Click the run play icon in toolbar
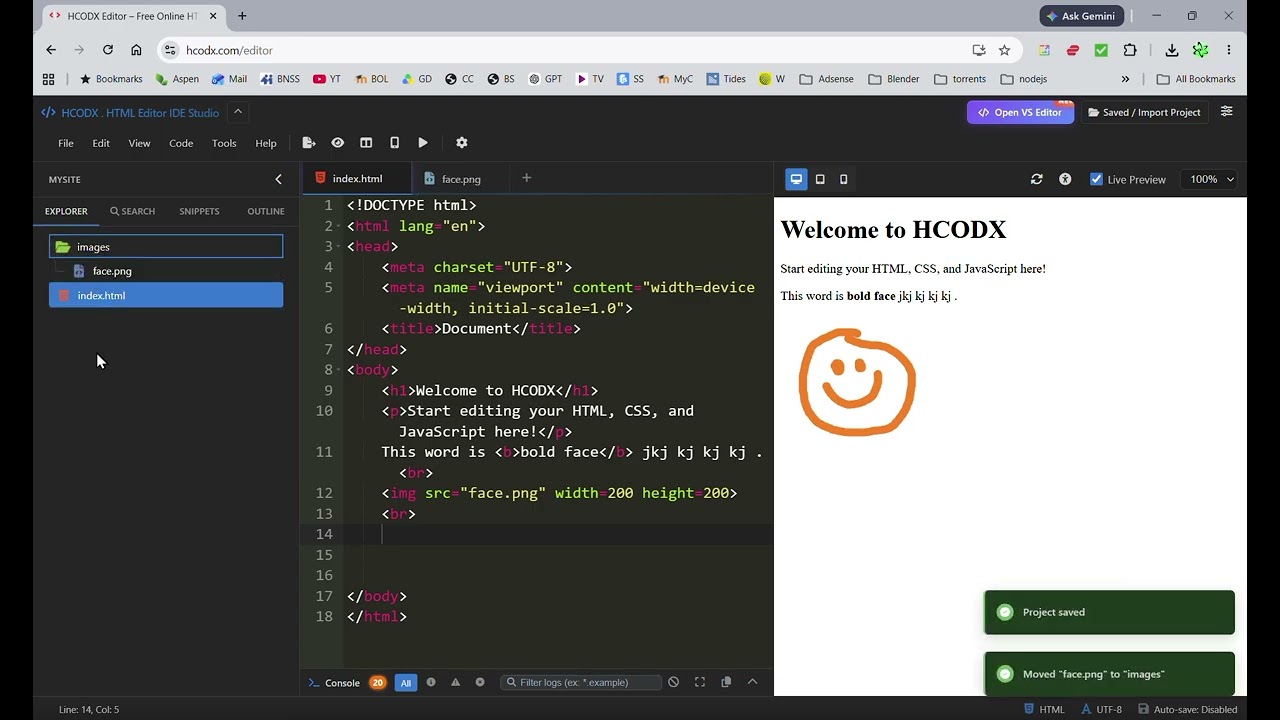This screenshot has height=720, width=1280. click(423, 143)
